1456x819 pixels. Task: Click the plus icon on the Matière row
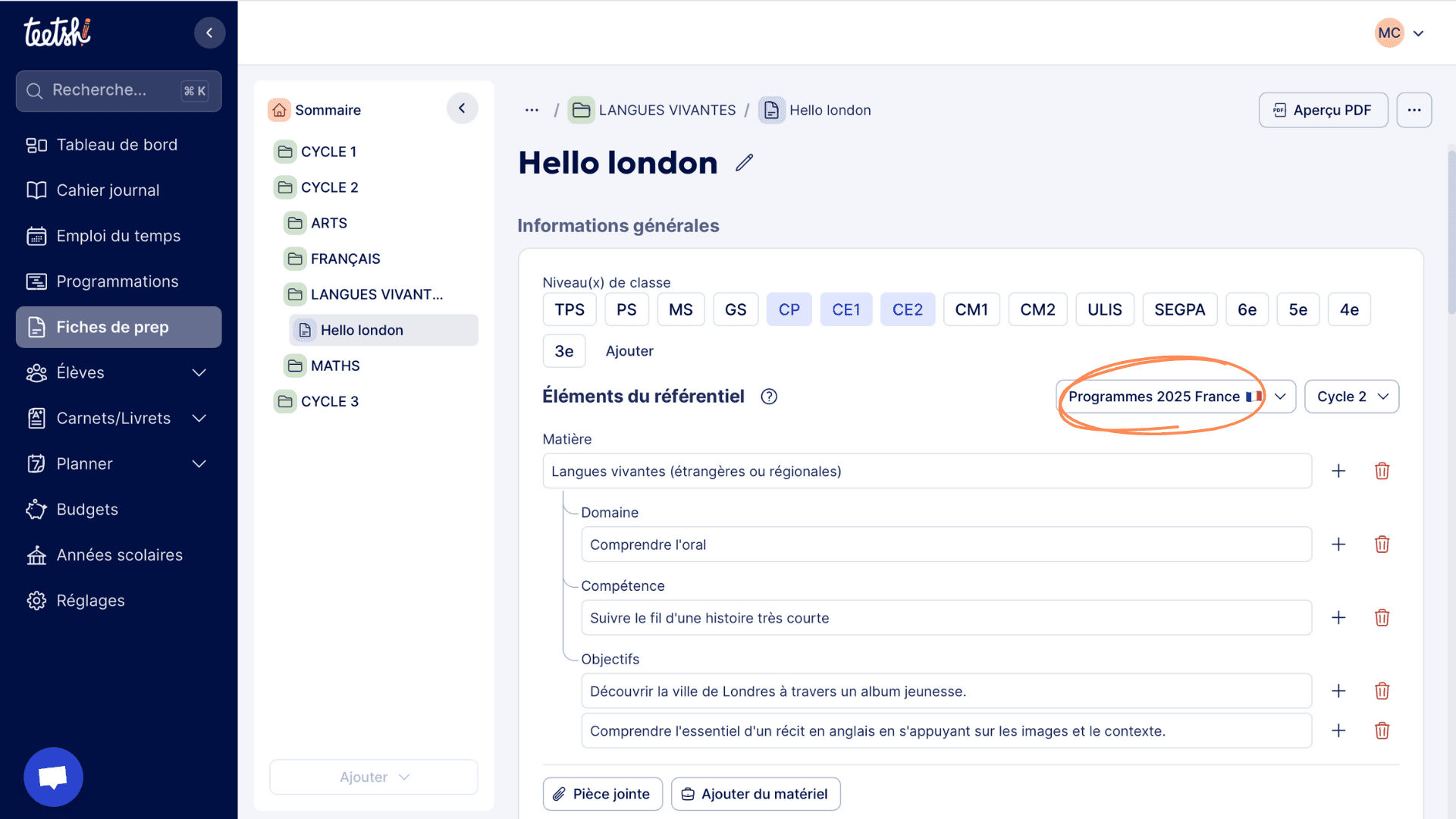[x=1338, y=471]
